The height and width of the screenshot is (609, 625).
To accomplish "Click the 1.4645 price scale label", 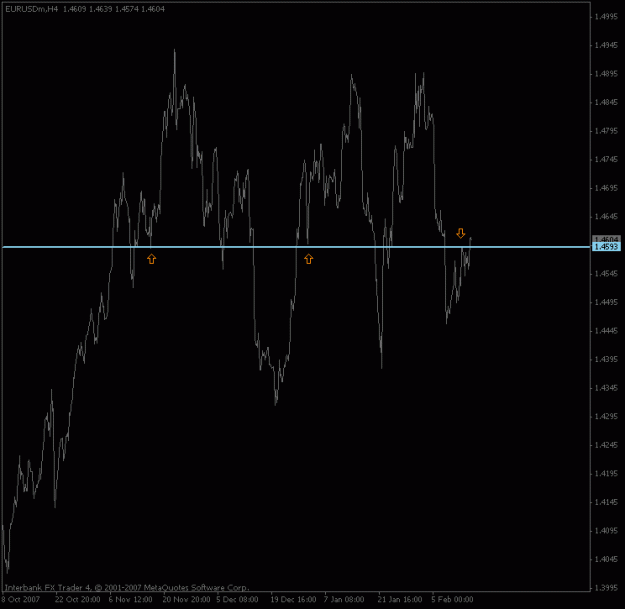I will 606,217.
